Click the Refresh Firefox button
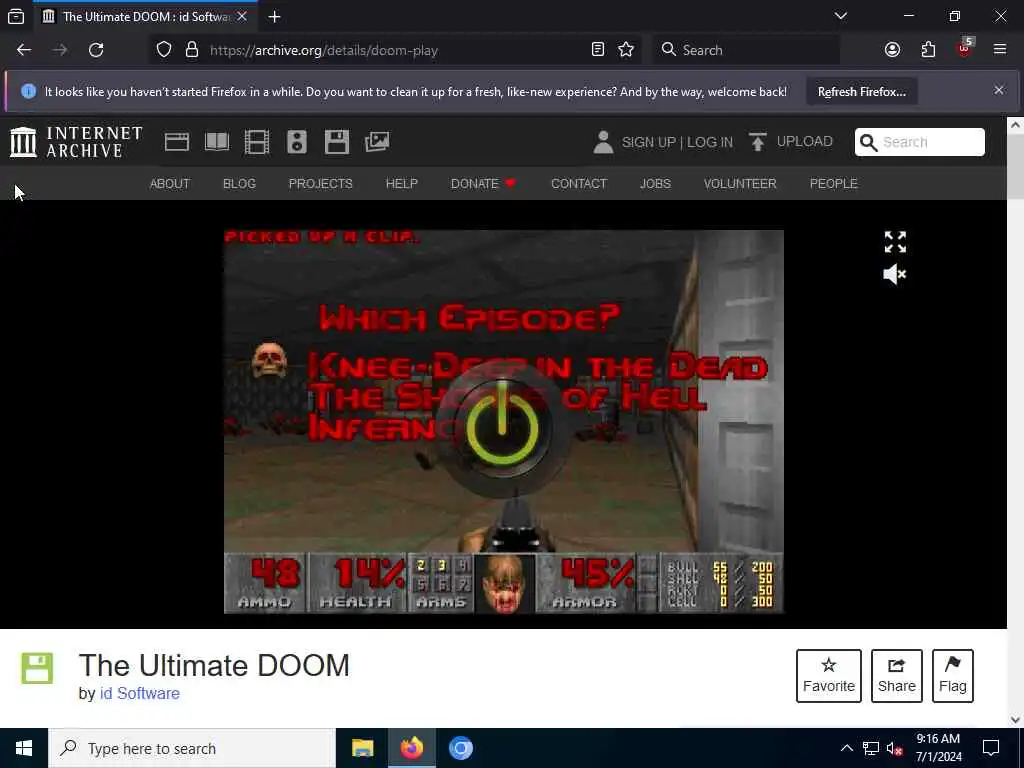The height and width of the screenshot is (768, 1024). (862, 91)
